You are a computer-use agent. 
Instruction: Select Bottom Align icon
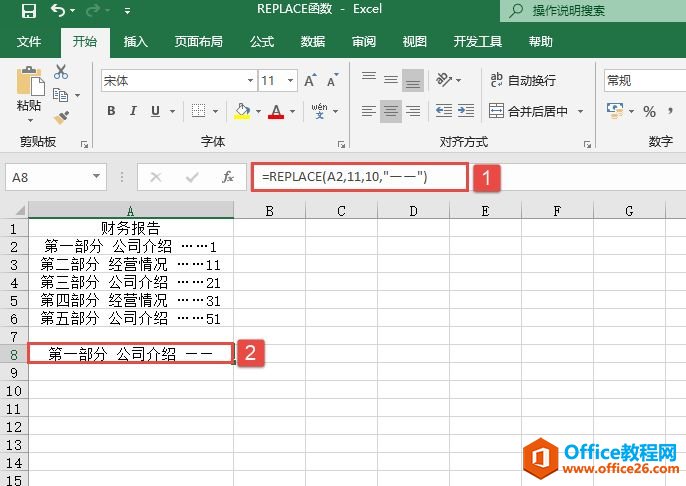pyautogui.click(x=413, y=80)
